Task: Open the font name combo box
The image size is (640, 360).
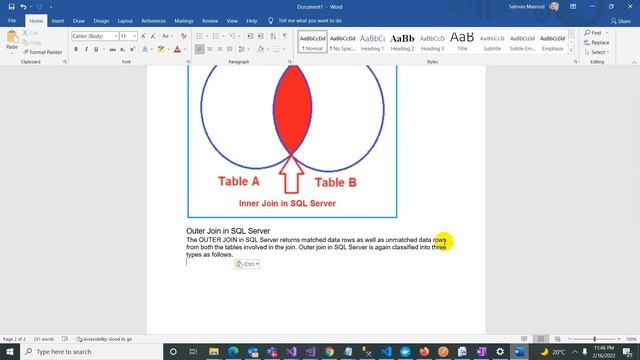Action: coord(95,36)
